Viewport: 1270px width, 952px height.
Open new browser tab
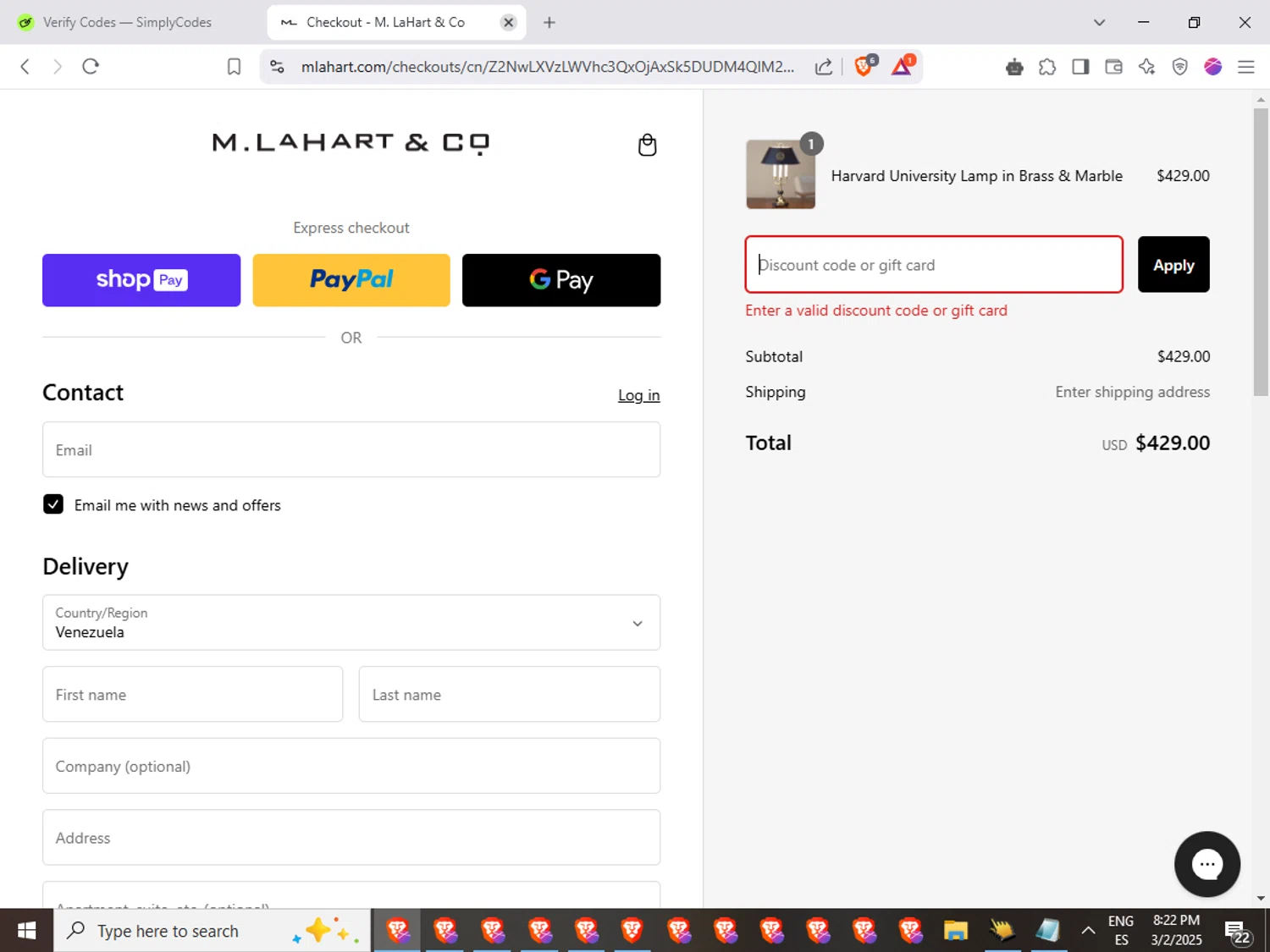click(549, 23)
